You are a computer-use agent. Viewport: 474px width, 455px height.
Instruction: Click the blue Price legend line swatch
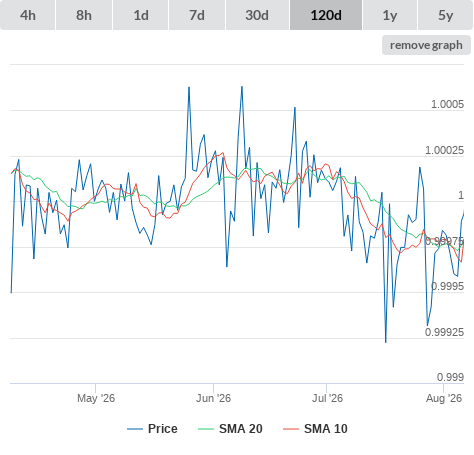pos(135,429)
